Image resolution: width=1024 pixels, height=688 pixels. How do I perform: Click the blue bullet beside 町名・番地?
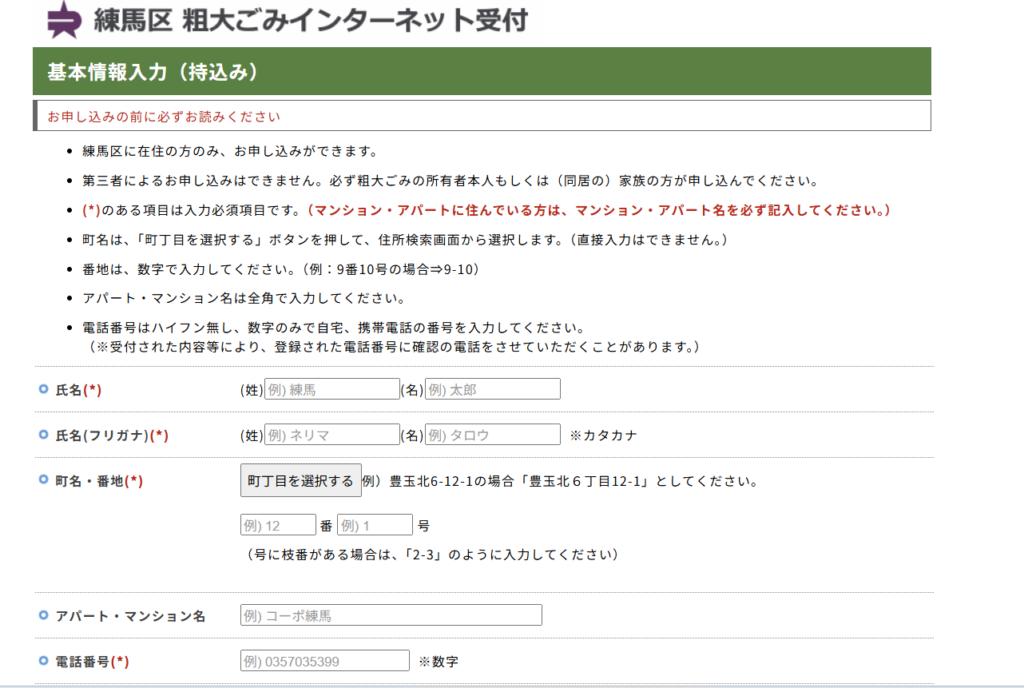[x=43, y=480]
